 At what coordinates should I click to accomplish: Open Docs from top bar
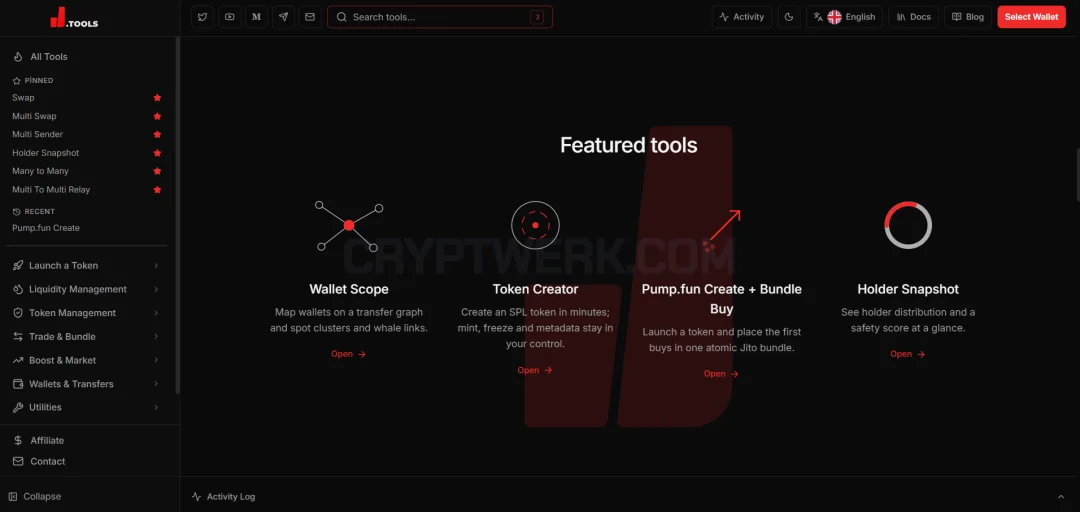913,17
